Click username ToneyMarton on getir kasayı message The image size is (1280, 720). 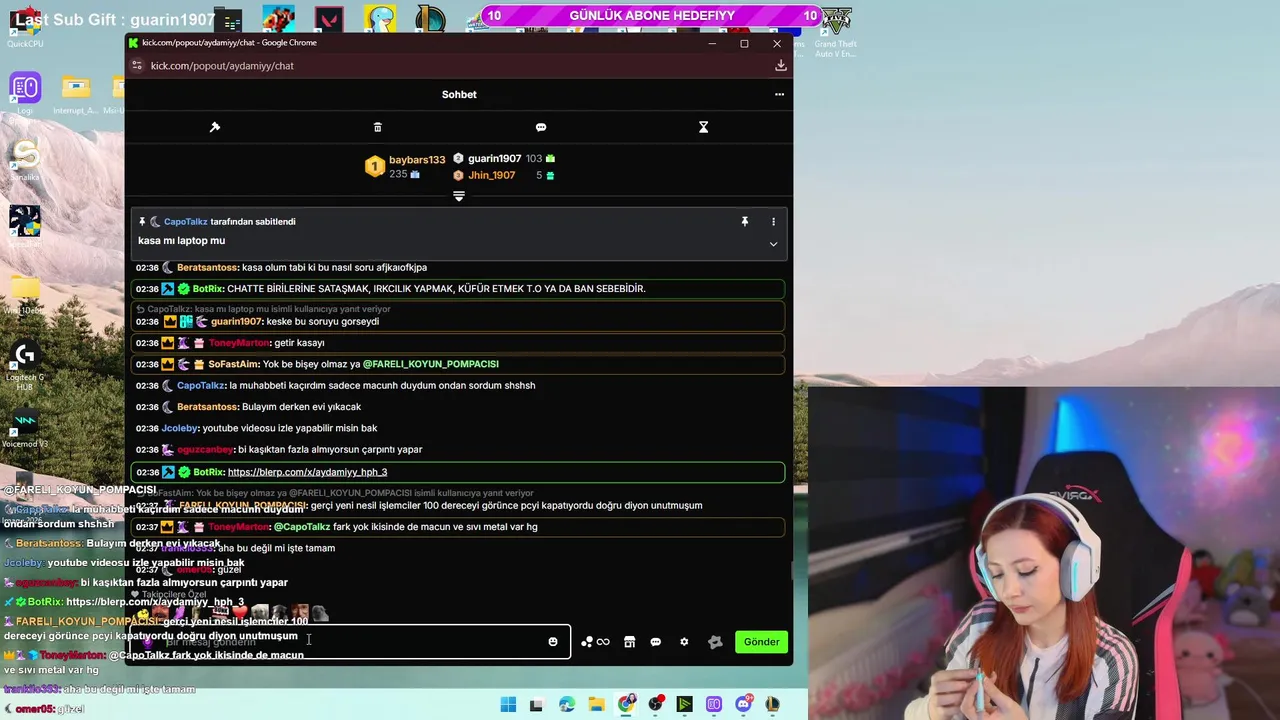238,343
